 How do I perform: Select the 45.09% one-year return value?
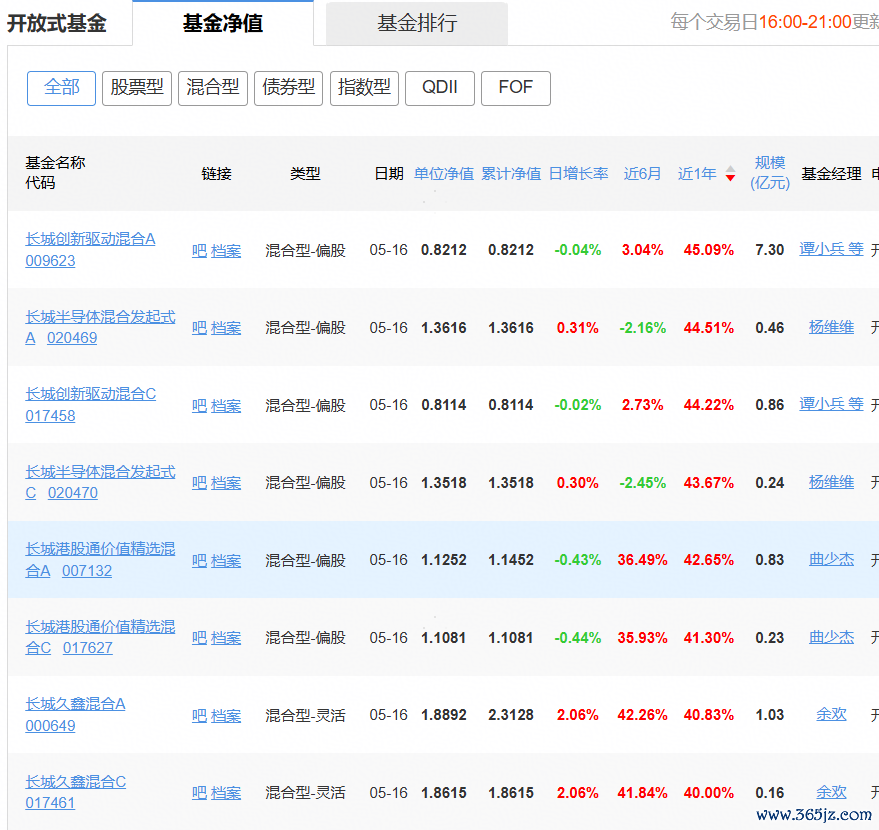pyautogui.click(x=709, y=250)
